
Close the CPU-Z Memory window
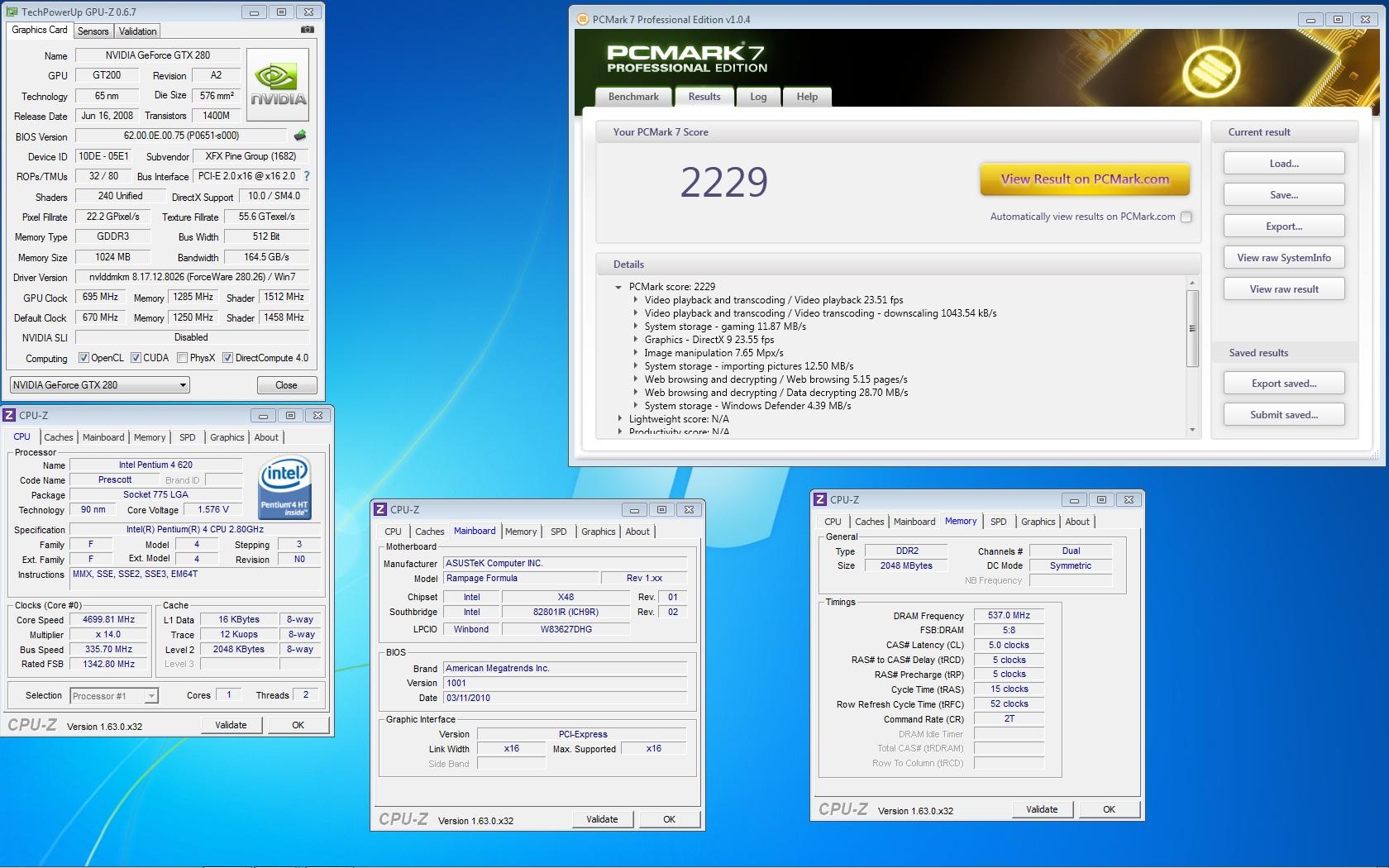pos(1129,499)
